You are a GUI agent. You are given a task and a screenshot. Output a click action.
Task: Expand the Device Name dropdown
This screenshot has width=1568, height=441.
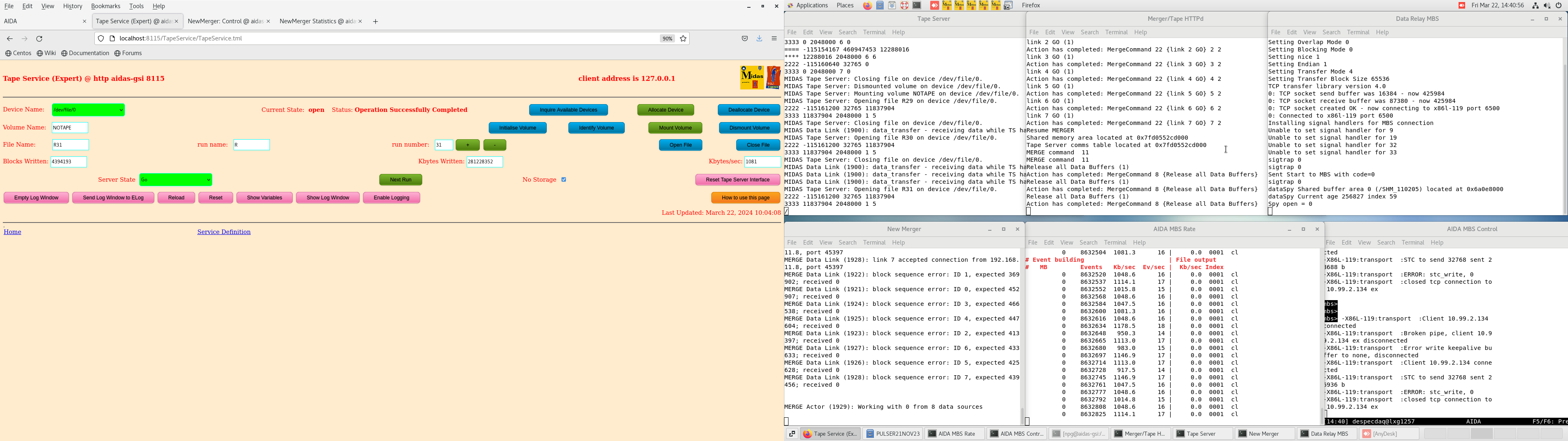click(88, 110)
